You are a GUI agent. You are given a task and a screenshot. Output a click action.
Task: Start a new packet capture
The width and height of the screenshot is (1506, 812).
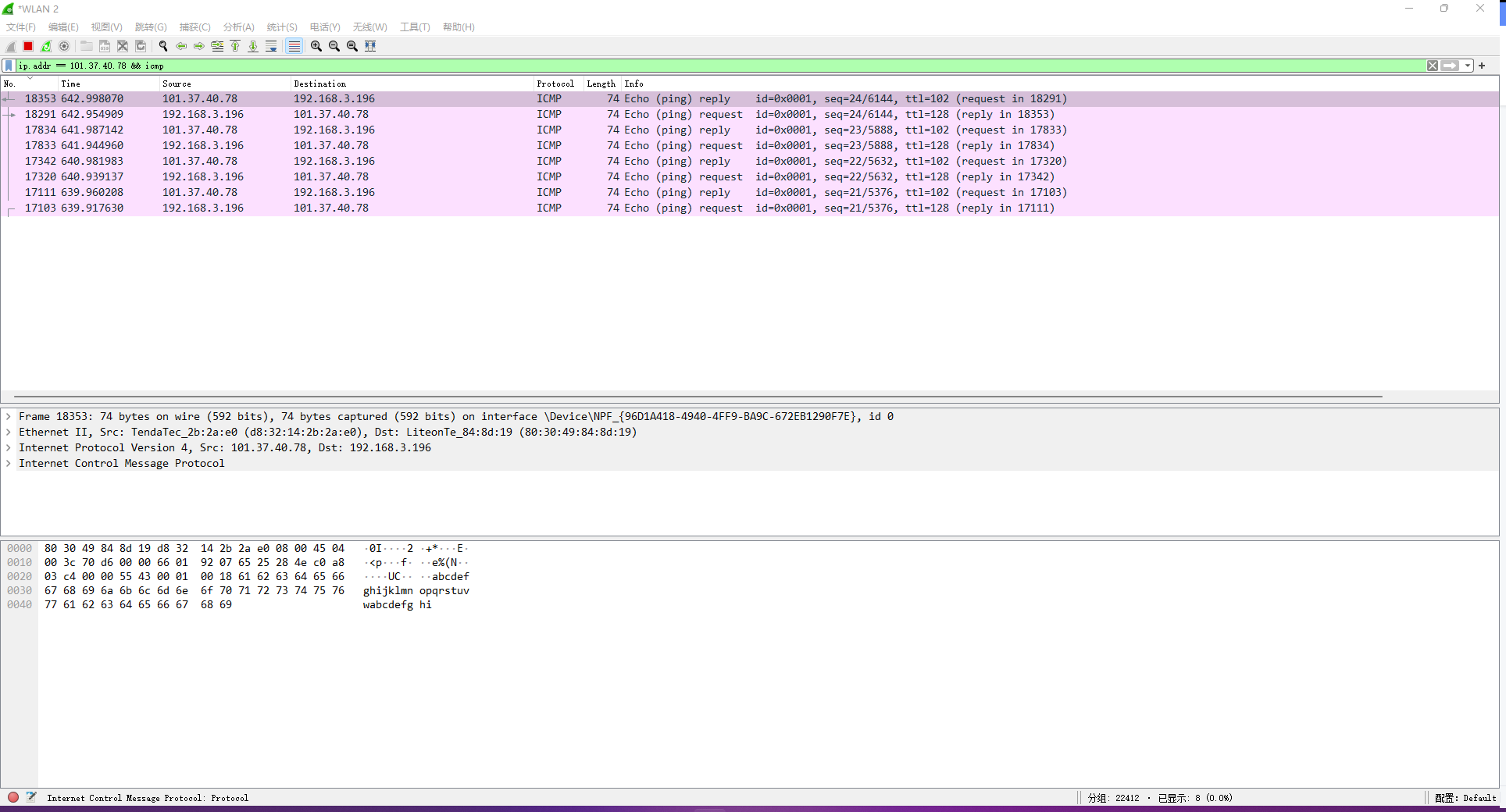click(x=10, y=46)
